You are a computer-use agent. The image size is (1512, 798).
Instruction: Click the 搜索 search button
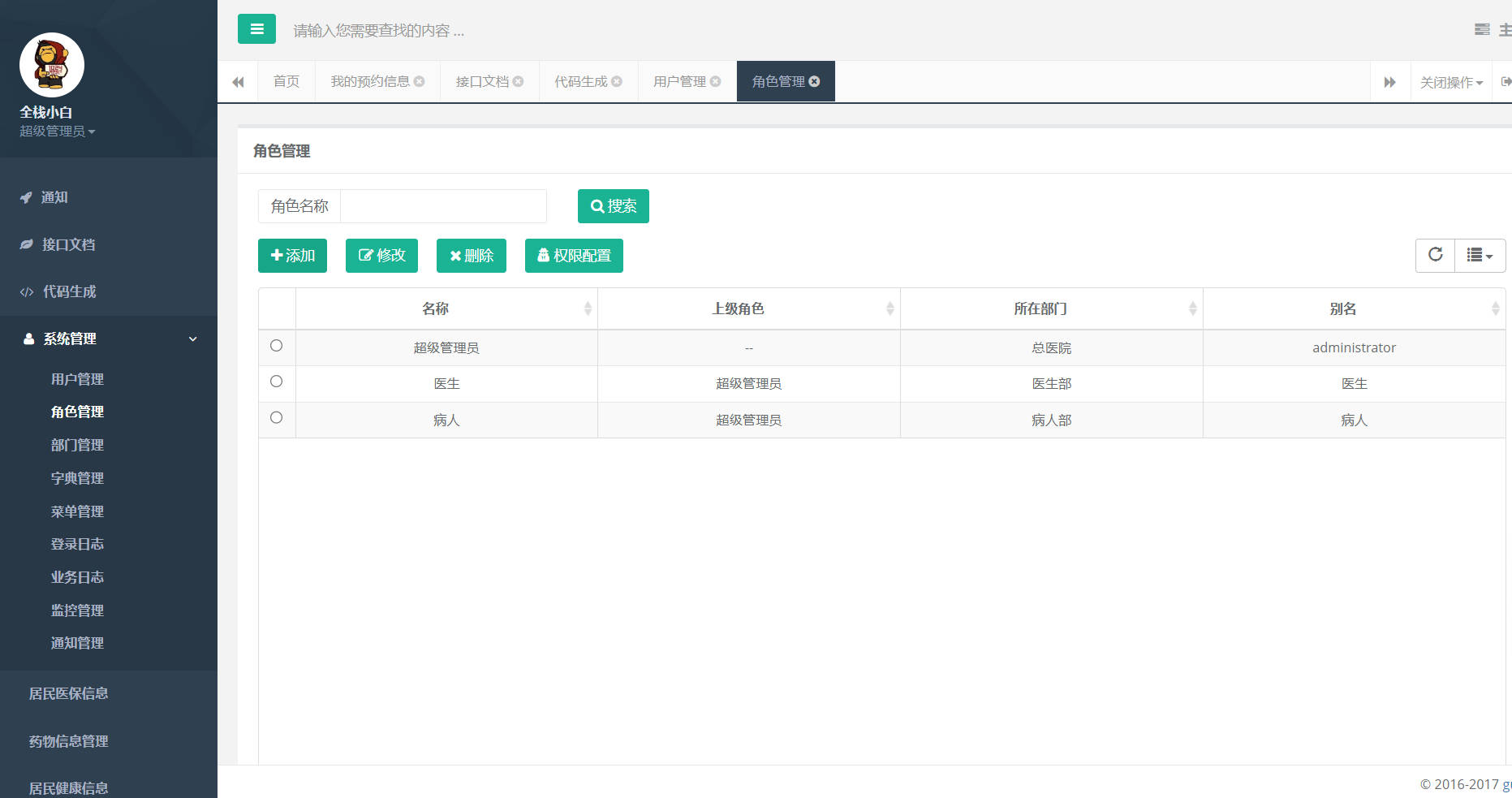[614, 206]
